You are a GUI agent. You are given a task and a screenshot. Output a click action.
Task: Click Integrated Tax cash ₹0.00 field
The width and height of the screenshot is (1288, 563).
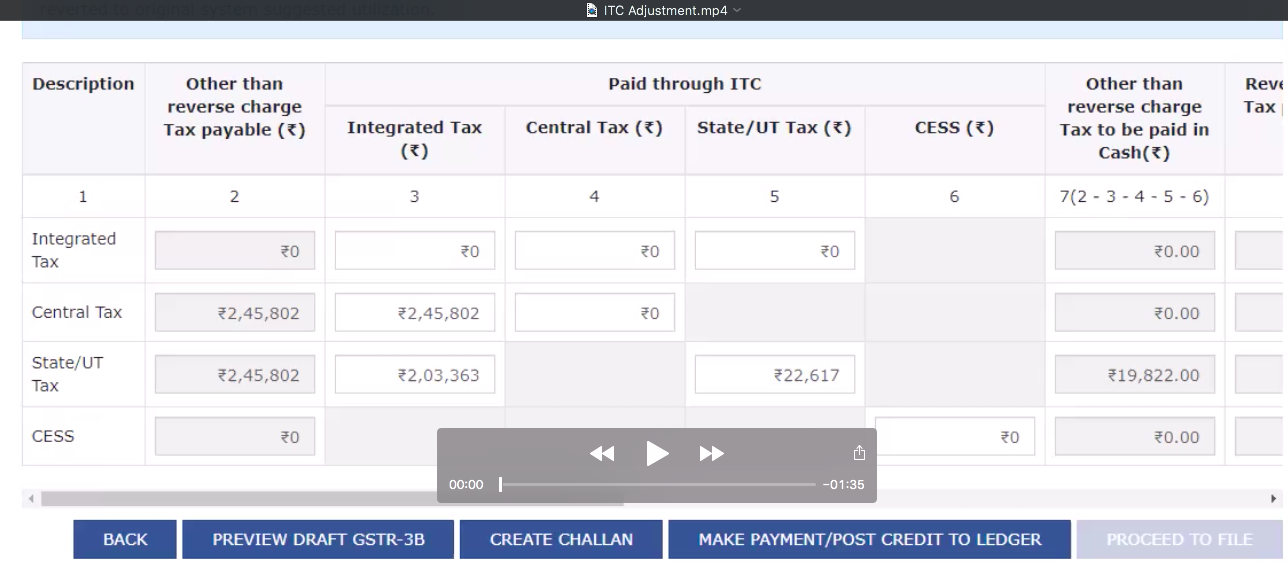(1135, 251)
